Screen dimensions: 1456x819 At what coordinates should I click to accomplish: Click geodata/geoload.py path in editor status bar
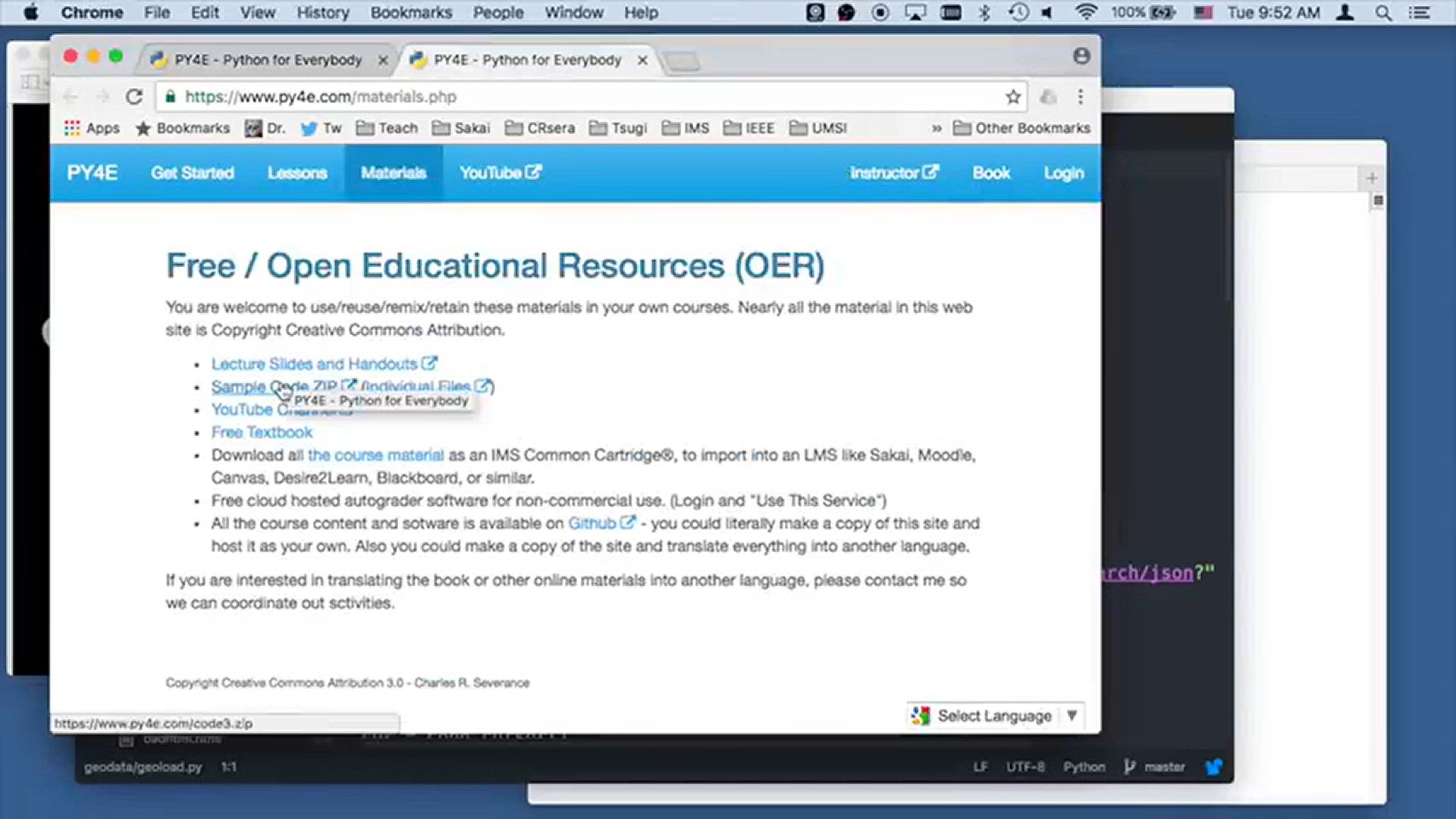[143, 767]
